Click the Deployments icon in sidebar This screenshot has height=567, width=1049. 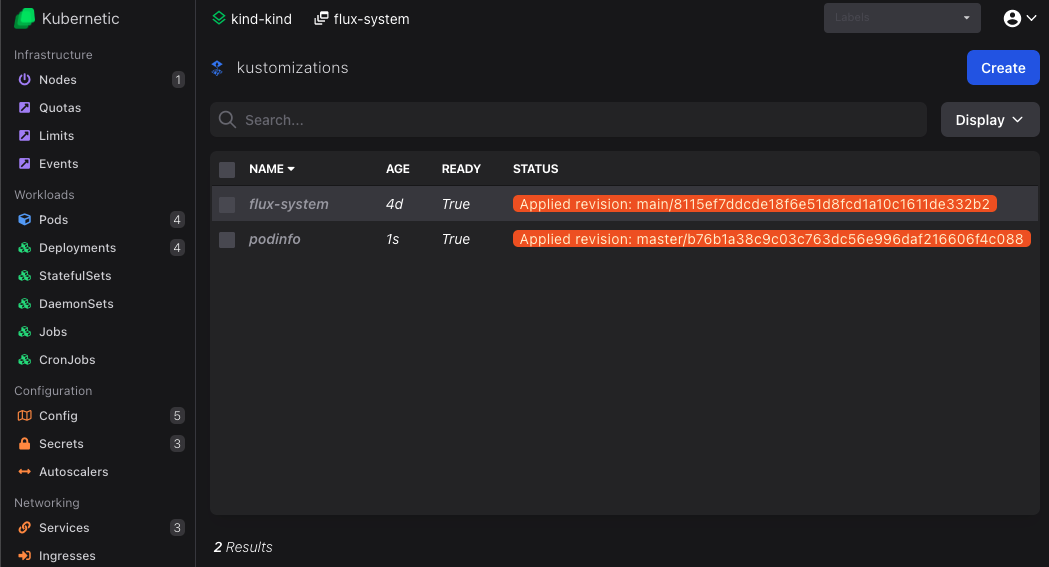(25, 247)
